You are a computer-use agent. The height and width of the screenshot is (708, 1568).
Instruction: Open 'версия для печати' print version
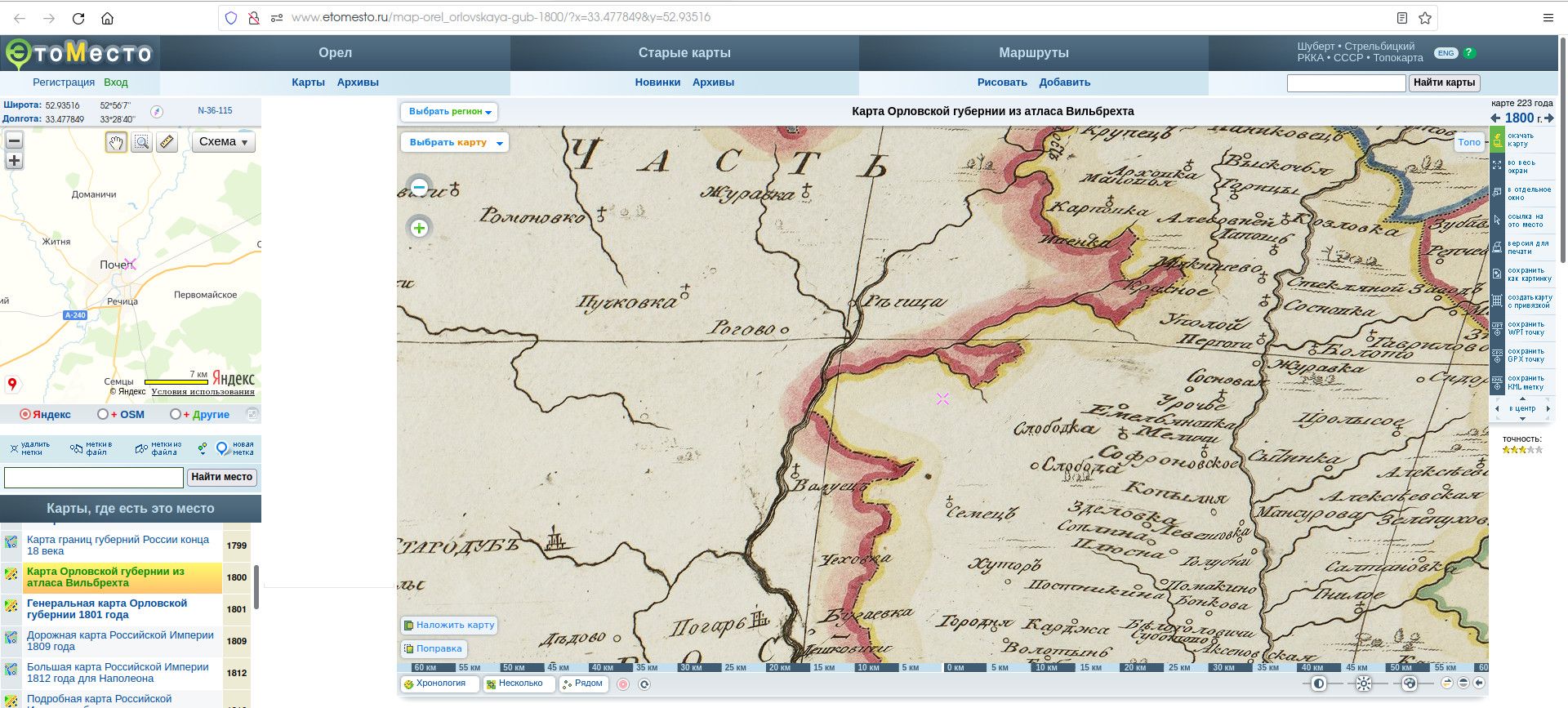(1498, 247)
